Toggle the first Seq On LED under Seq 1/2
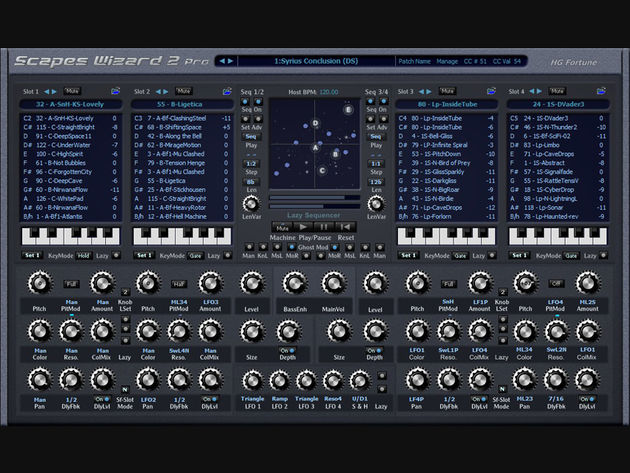630x473 pixels. 245,101
